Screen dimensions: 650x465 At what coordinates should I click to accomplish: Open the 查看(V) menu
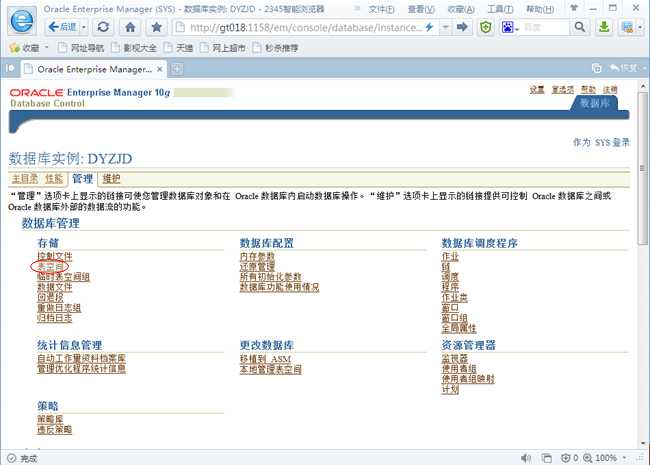click(x=421, y=9)
